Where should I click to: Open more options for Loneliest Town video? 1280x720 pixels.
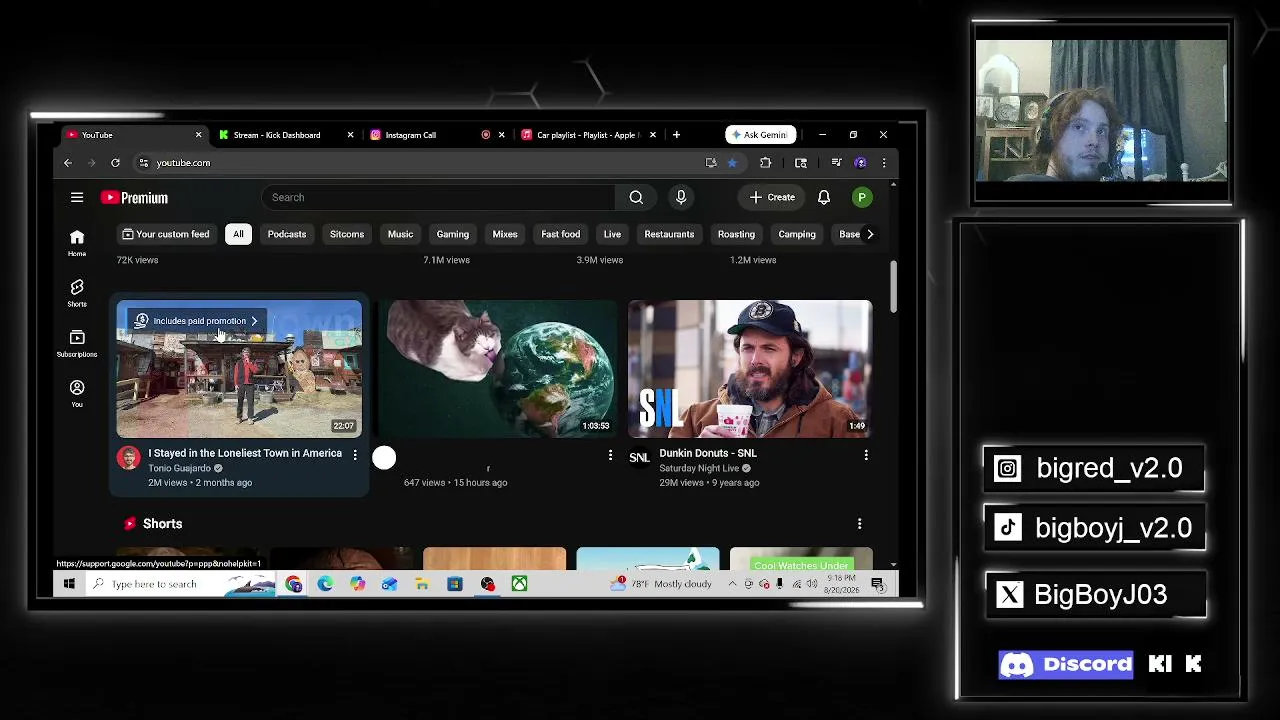(x=355, y=455)
